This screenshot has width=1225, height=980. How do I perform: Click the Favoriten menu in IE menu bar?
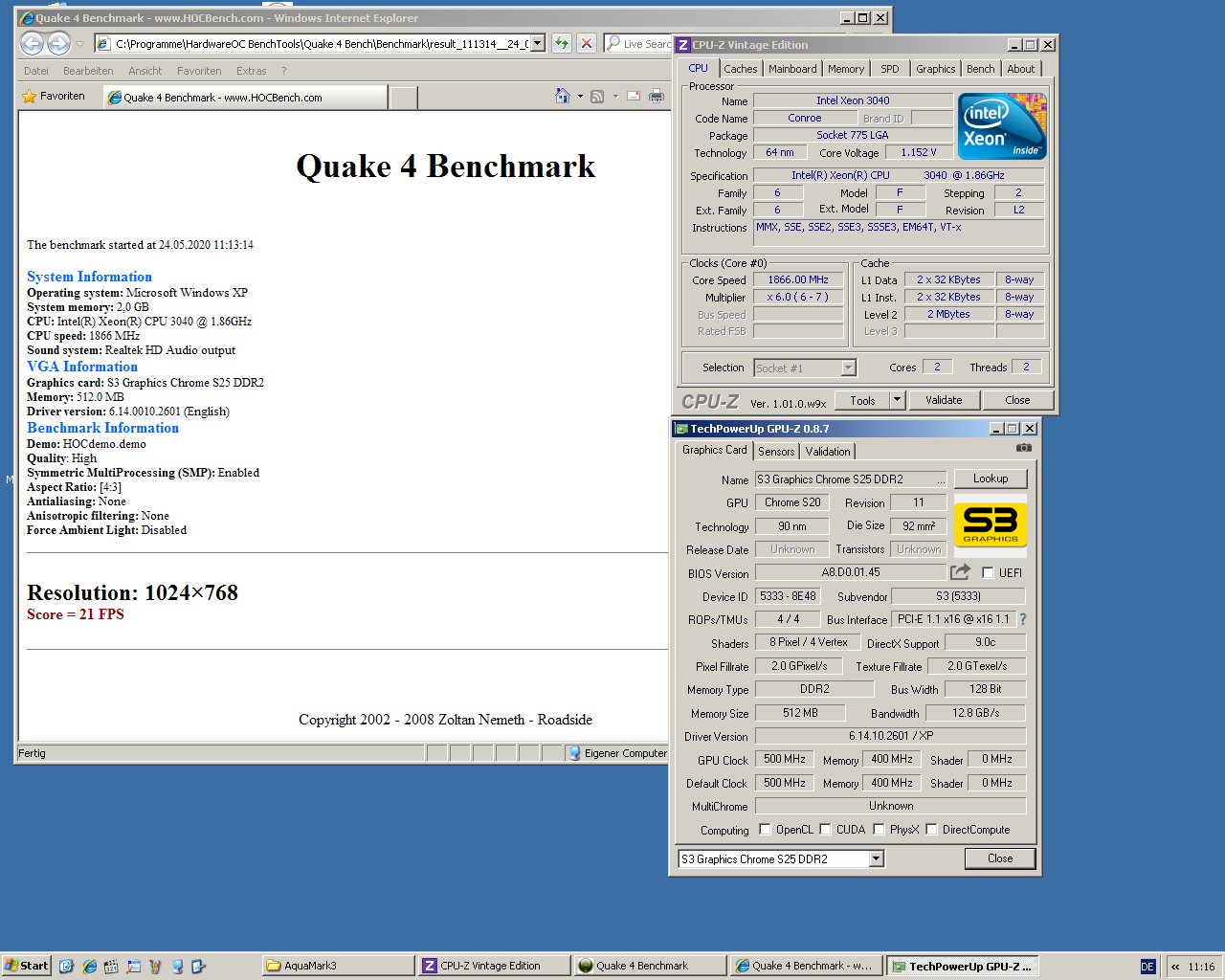[199, 71]
